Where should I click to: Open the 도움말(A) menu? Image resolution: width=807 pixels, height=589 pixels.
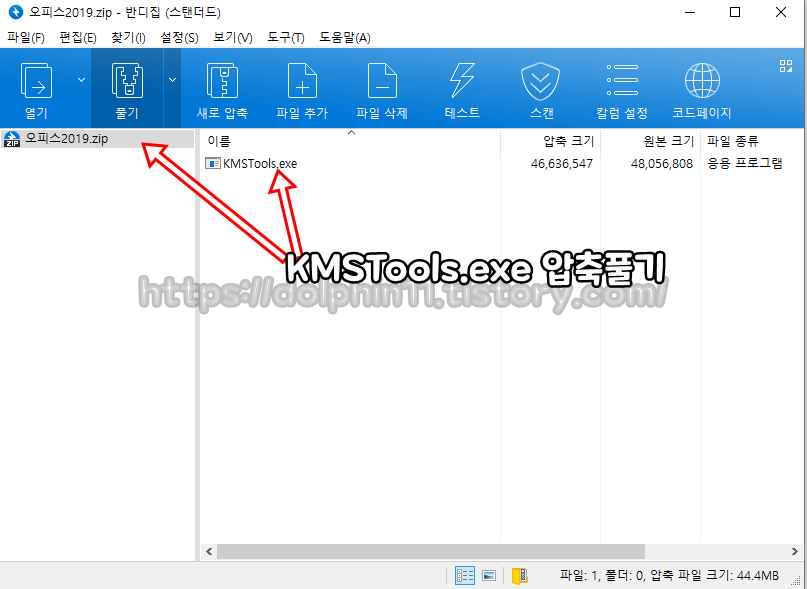(x=345, y=38)
